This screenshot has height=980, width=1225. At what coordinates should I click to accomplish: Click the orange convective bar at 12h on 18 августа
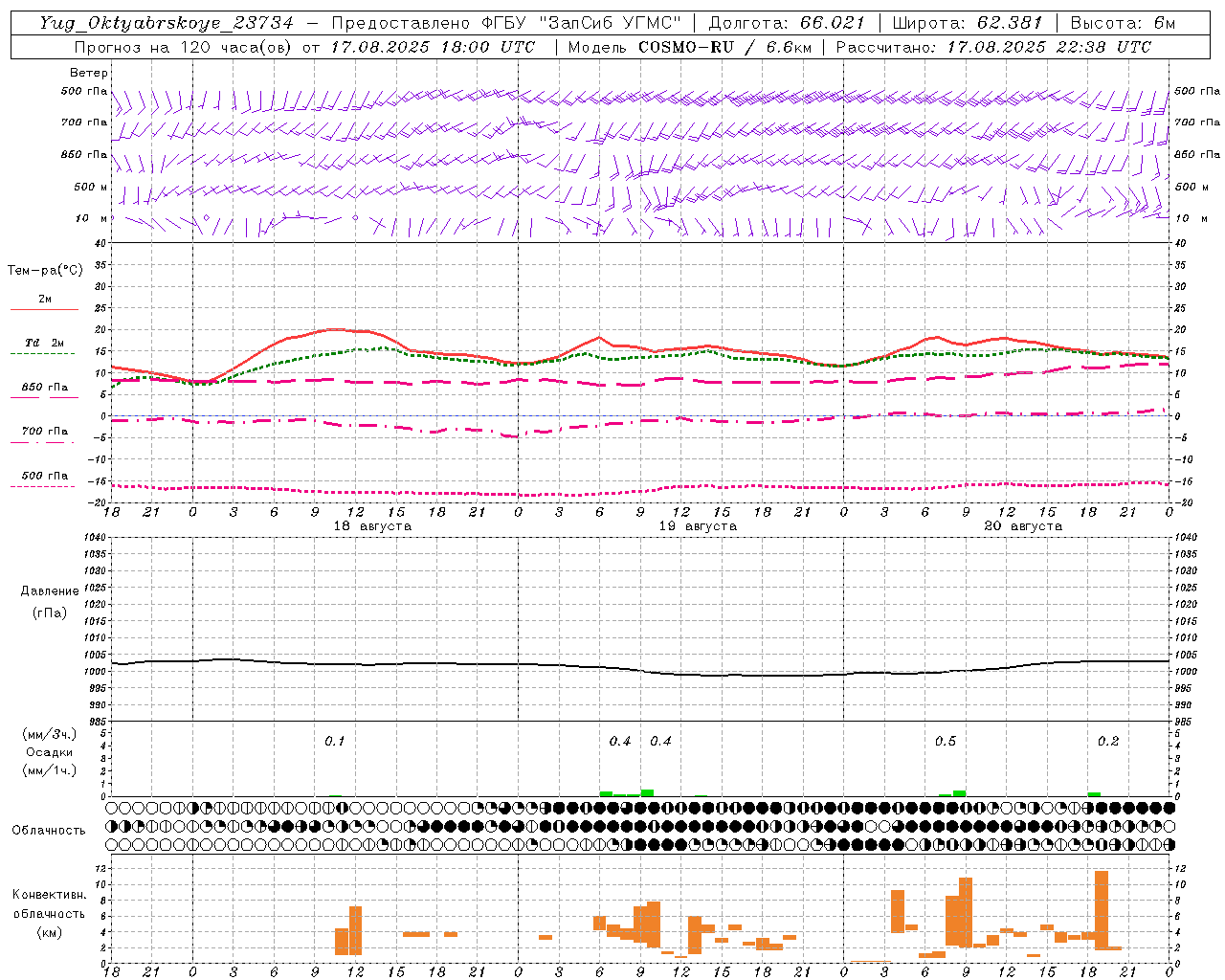click(x=355, y=930)
